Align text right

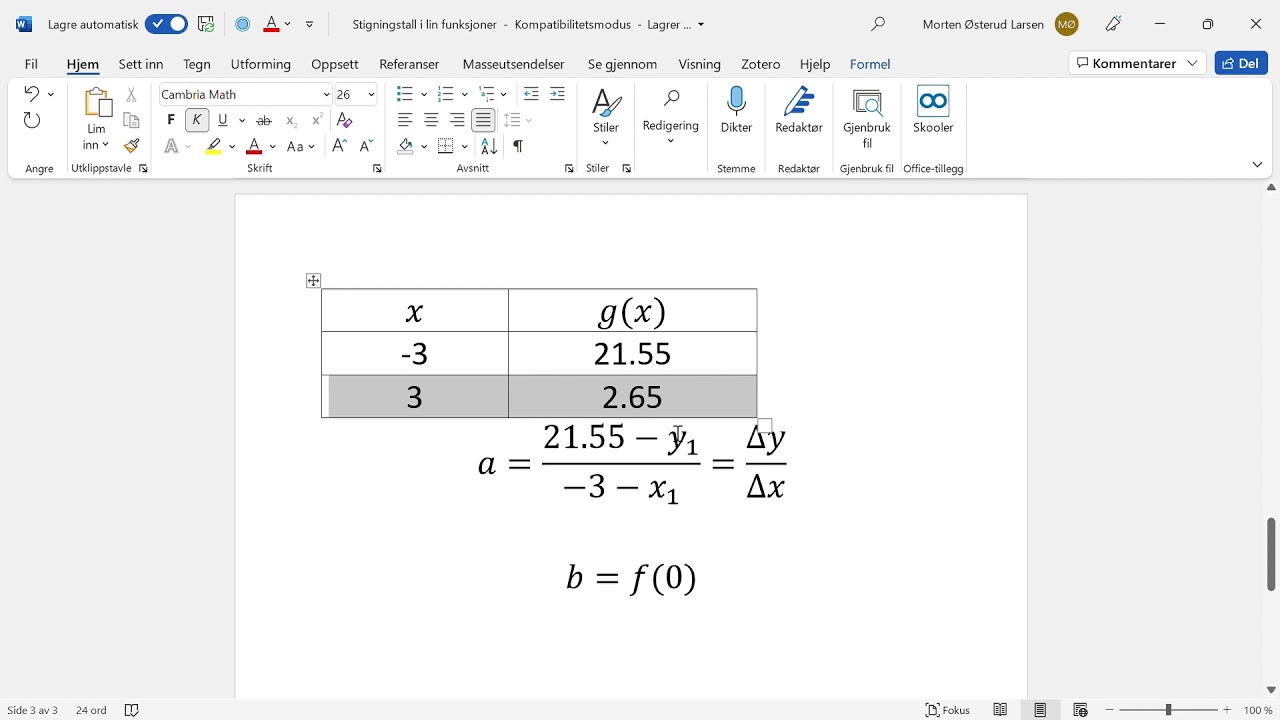(x=457, y=120)
